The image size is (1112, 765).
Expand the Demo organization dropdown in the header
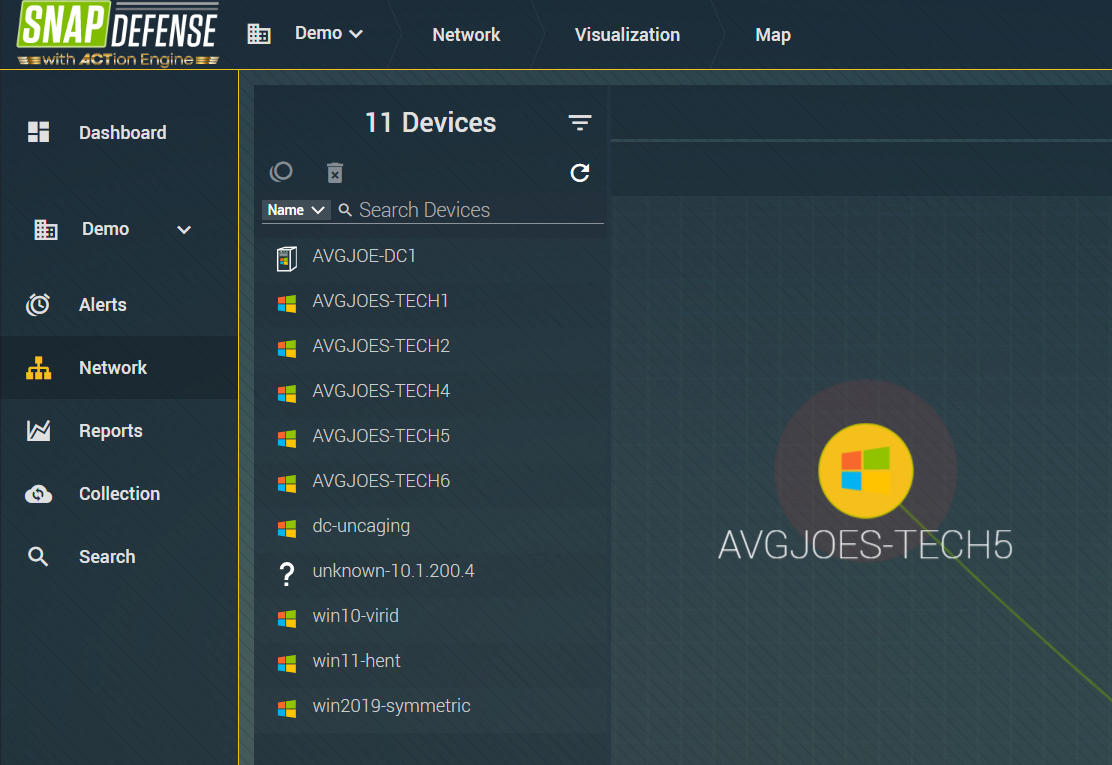(x=328, y=33)
